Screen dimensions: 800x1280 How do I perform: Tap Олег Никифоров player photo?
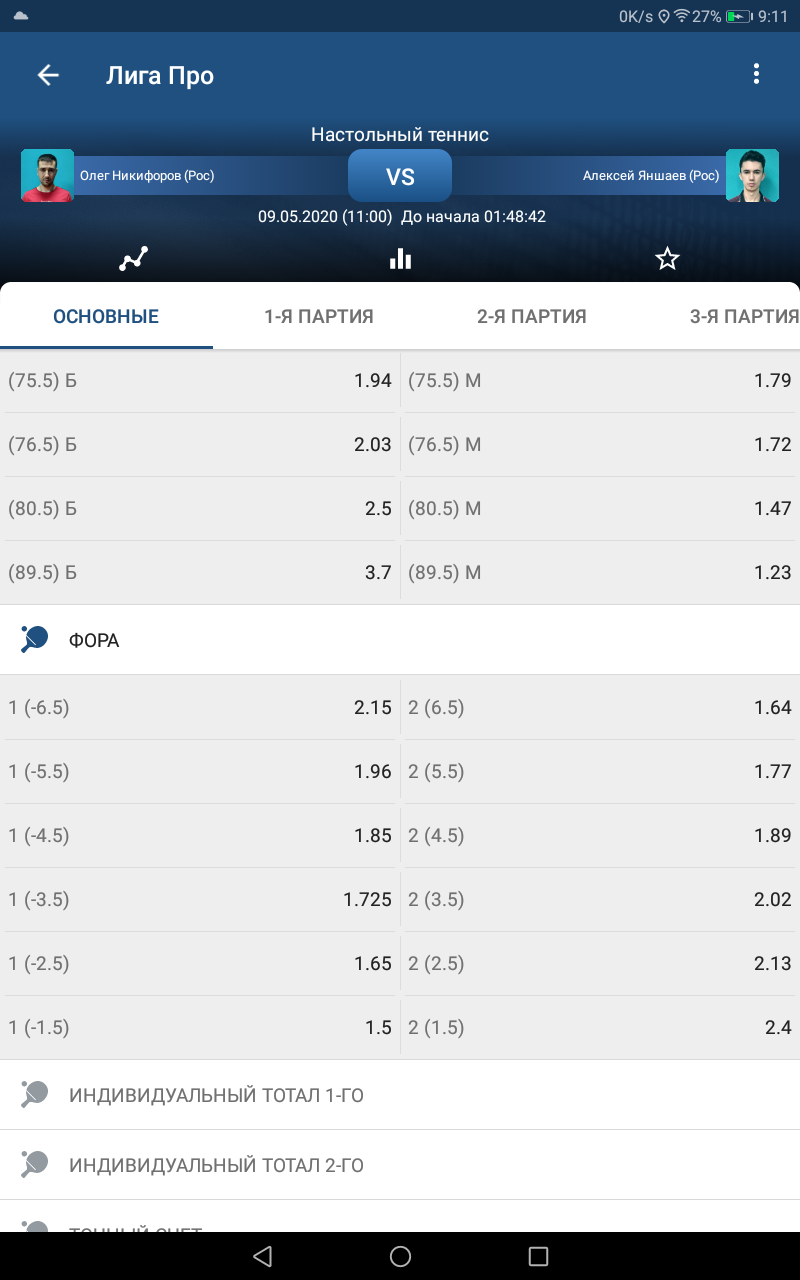[48, 176]
